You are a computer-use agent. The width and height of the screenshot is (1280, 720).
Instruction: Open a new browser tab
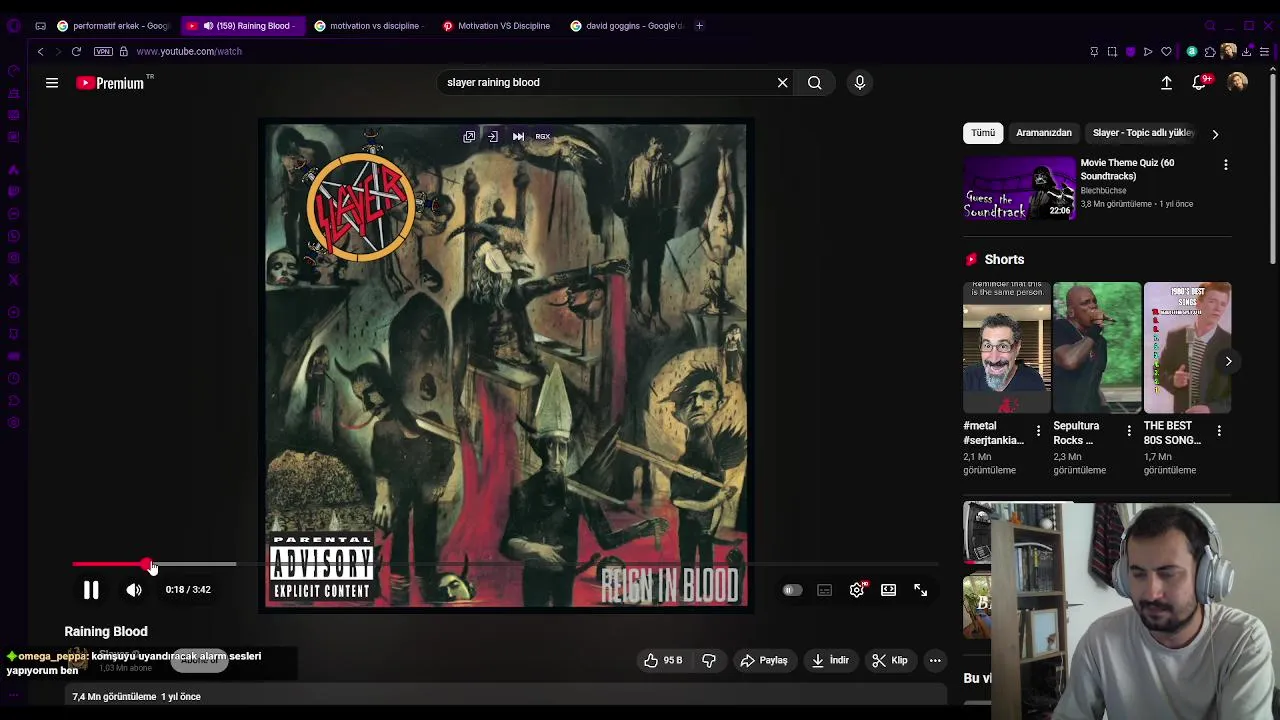point(699,26)
